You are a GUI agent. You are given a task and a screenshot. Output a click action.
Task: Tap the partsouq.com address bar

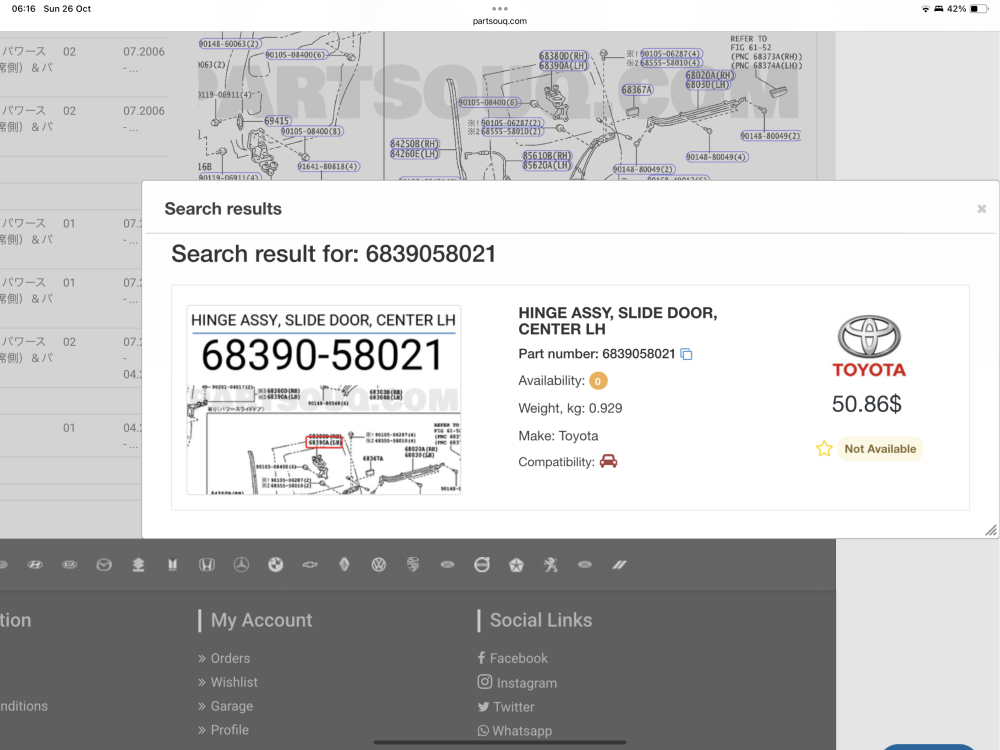click(499, 21)
